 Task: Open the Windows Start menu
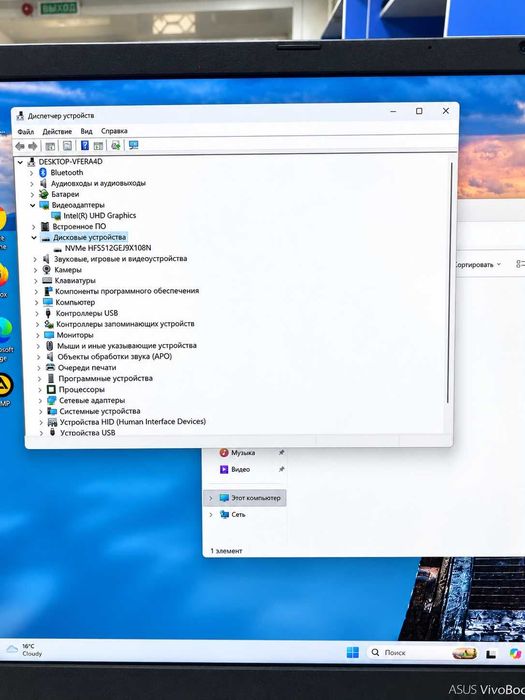click(x=353, y=653)
